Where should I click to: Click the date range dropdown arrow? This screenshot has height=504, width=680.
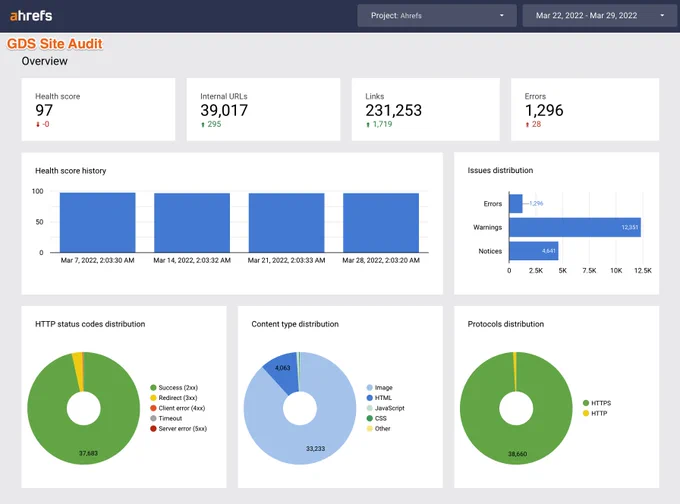[662, 16]
